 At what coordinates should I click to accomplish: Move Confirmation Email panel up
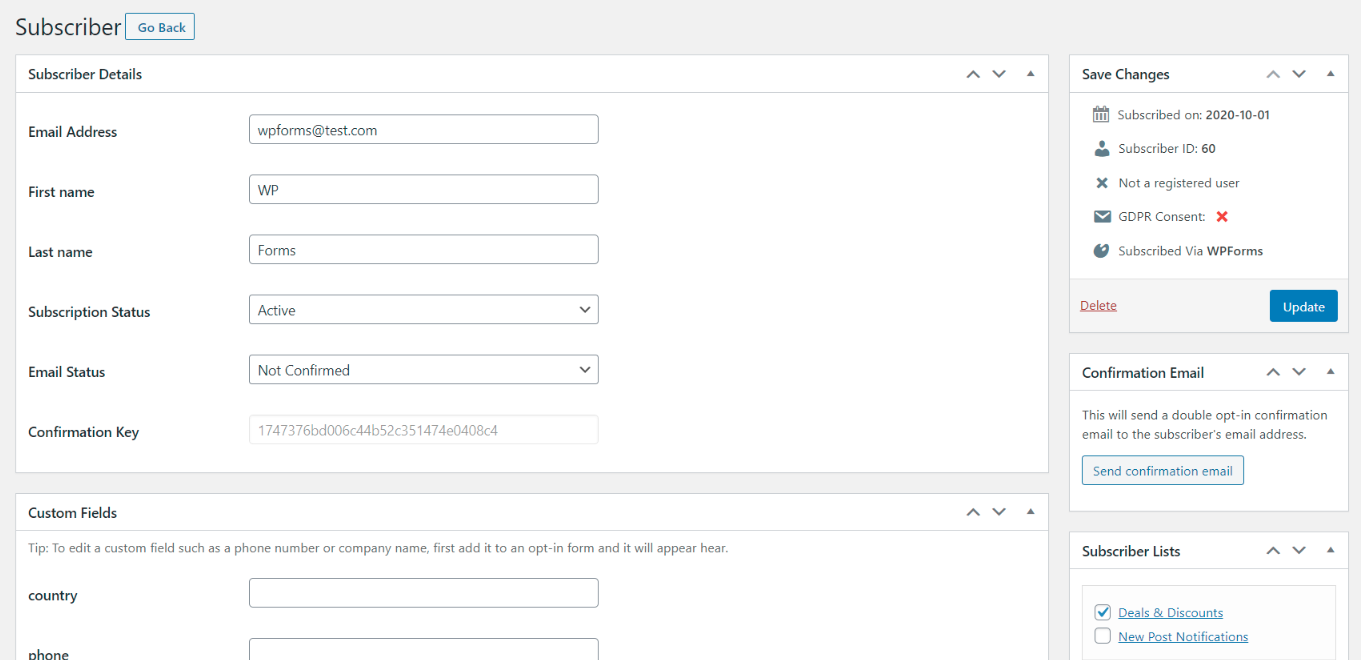point(1273,372)
